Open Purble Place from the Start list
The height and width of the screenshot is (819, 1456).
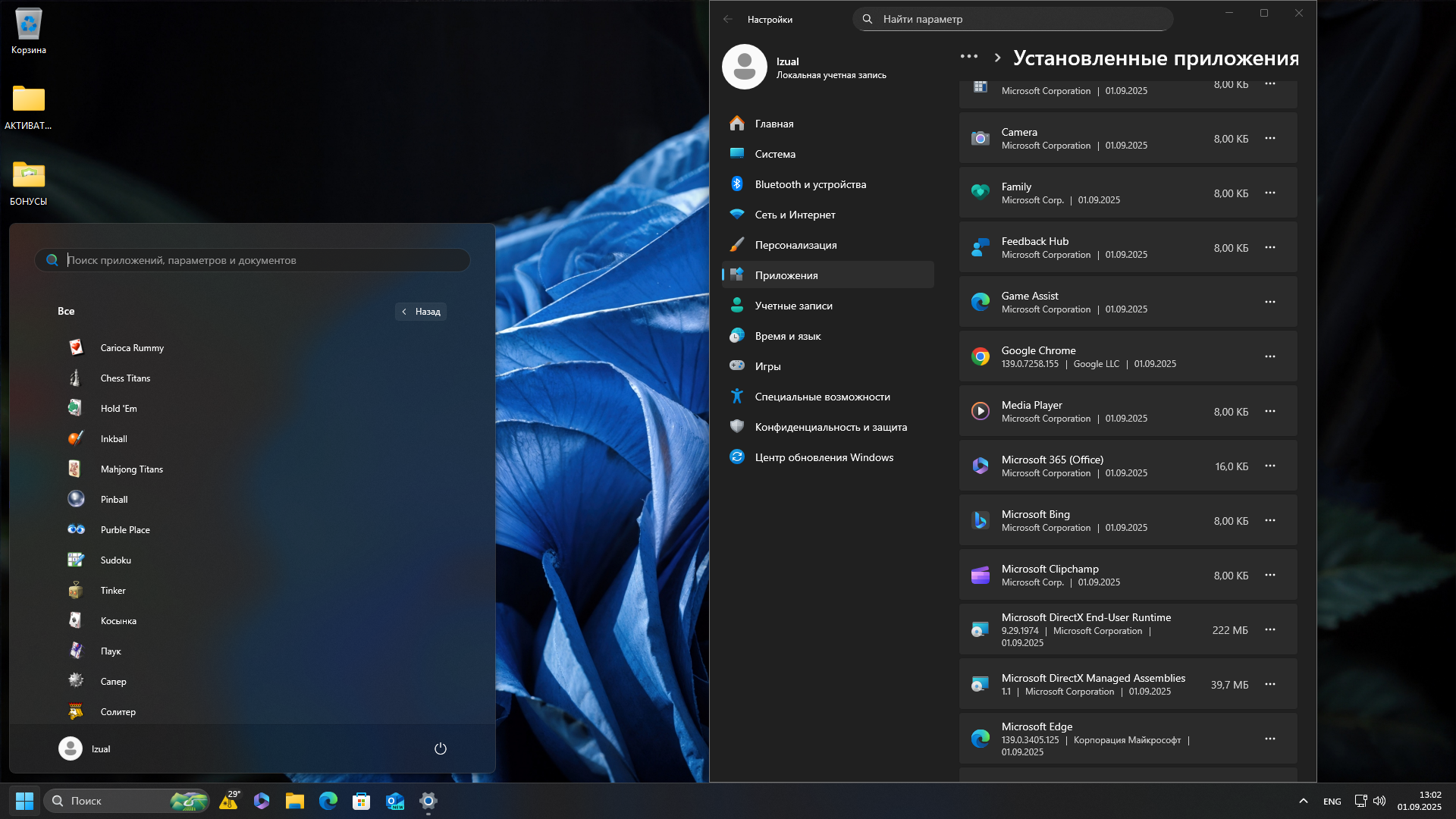click(x=253, y=530)
